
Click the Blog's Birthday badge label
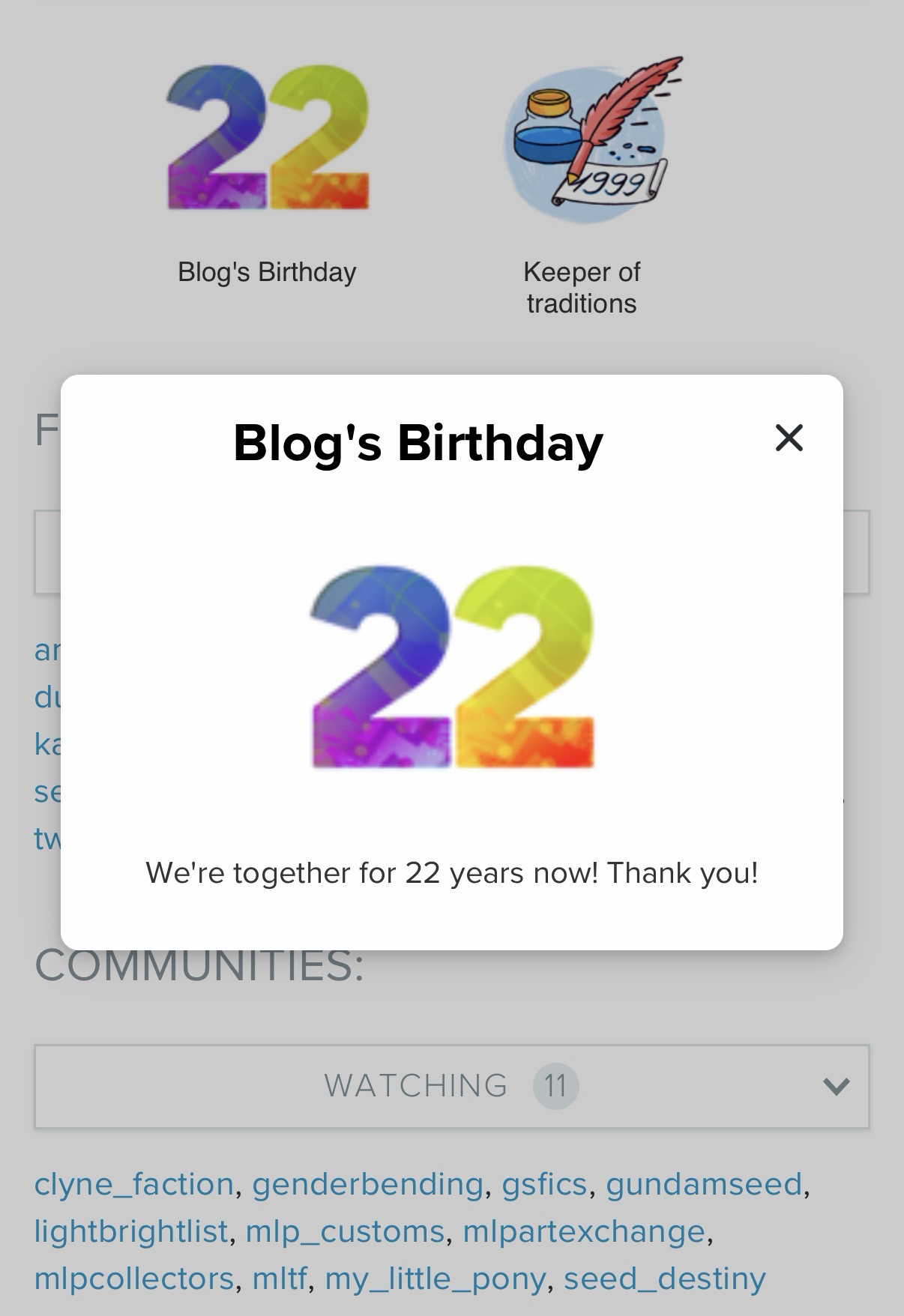267,271
